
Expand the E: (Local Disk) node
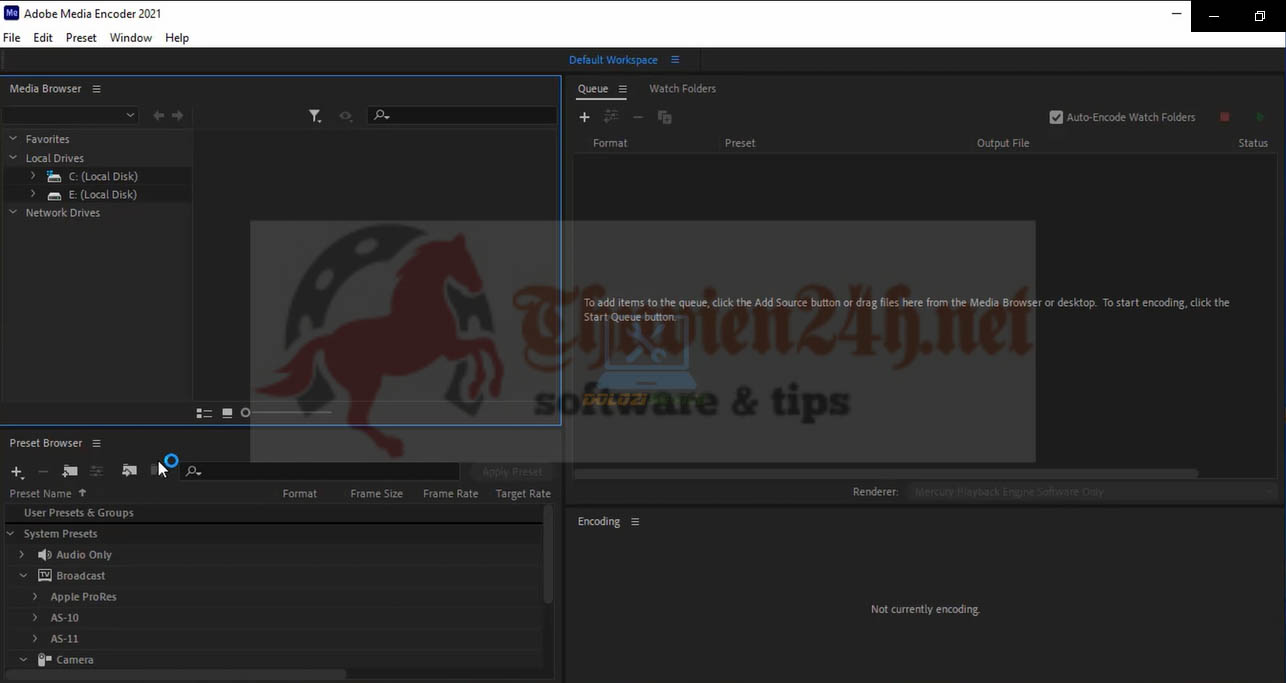pyautogui.click(x=33, y=194)
